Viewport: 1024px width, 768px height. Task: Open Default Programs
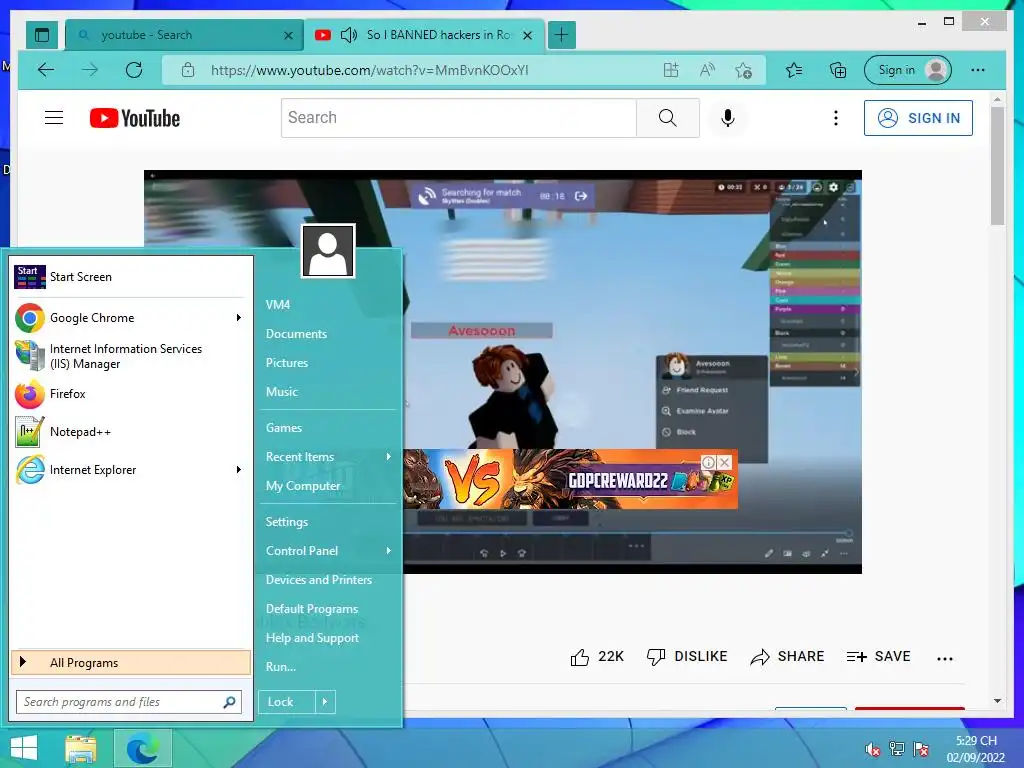(312, 609)
